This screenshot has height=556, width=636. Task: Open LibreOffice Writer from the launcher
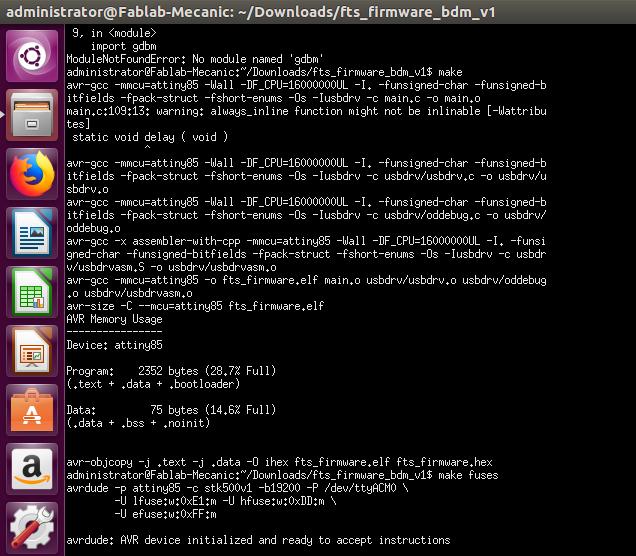coord(32,233)
